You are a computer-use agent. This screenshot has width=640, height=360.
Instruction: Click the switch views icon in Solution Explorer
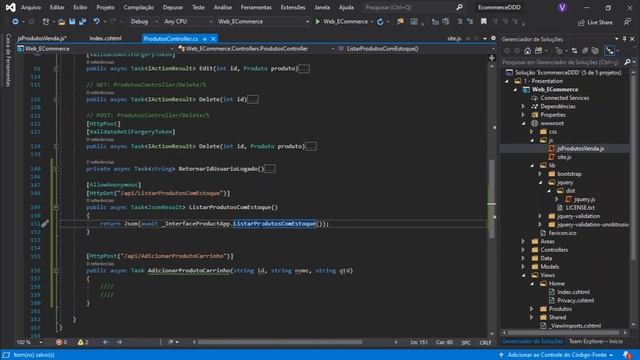tap(539, 51)
